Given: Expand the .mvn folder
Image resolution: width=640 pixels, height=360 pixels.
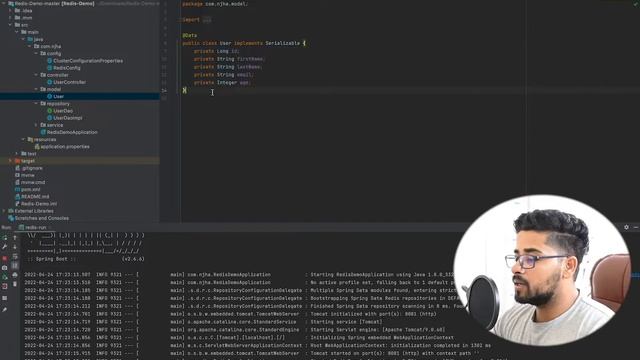Looking at the screenshot, I should tap(10, 18).
